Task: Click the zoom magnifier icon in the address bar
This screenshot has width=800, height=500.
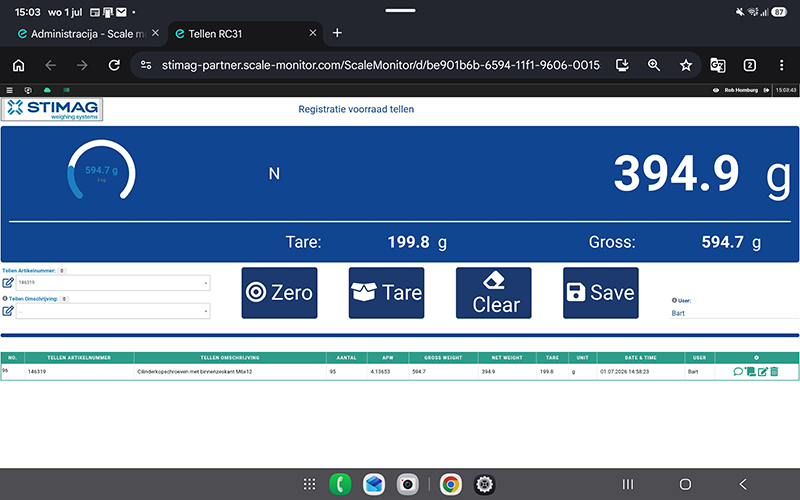Action: pyautogui.click(x=654, y=65)
